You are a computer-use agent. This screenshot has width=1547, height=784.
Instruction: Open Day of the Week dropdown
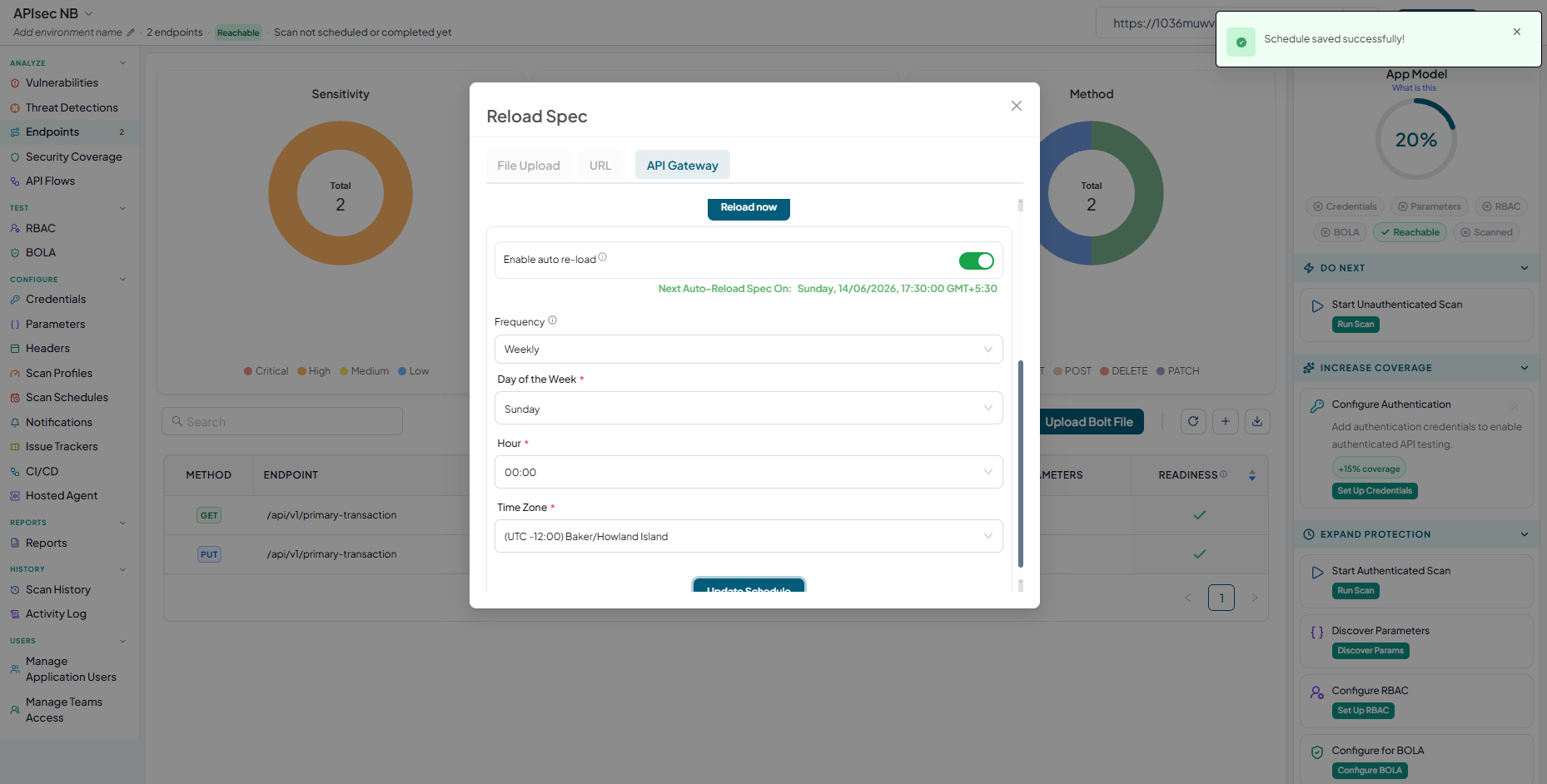(x=749, y=409)
